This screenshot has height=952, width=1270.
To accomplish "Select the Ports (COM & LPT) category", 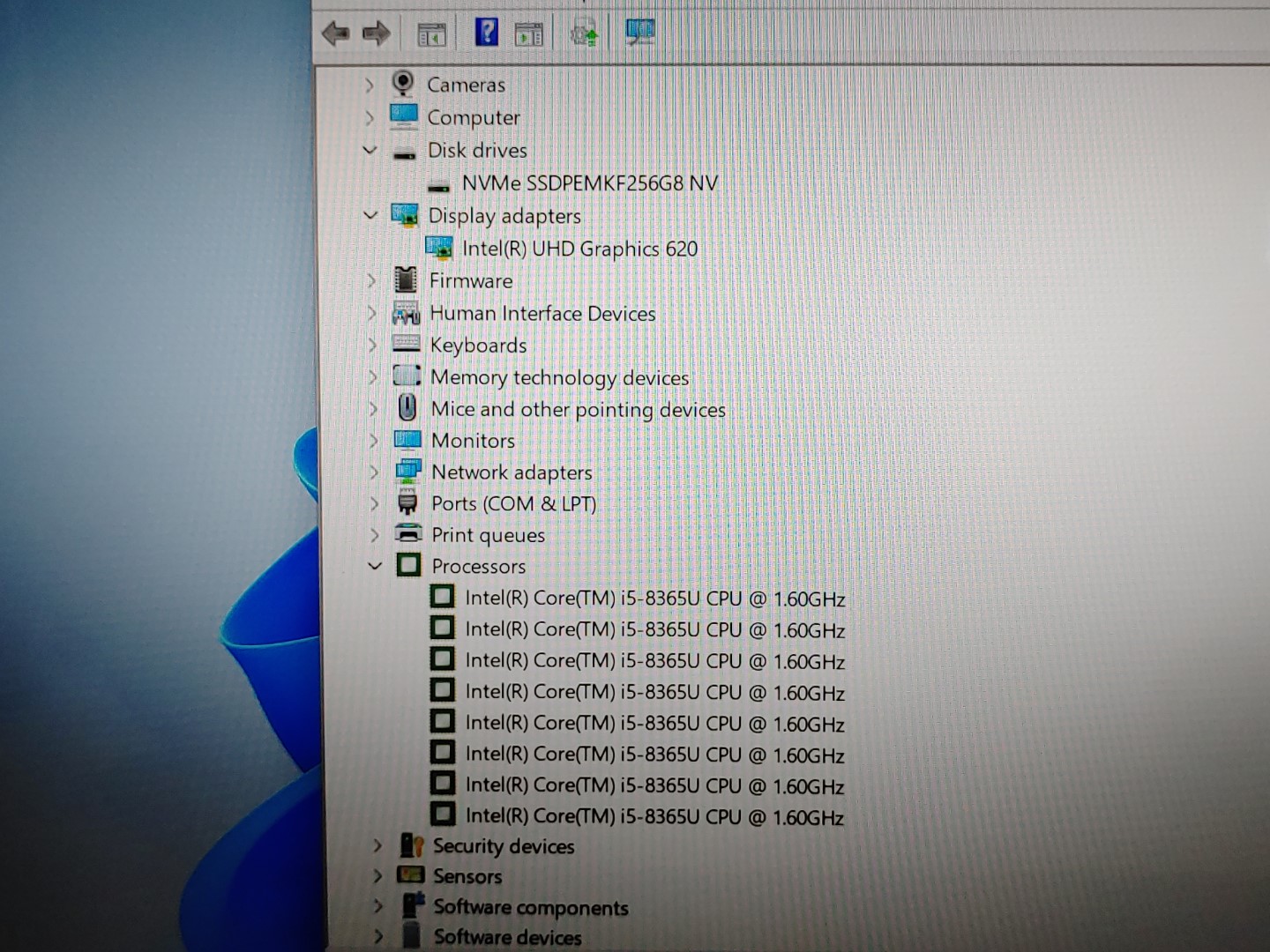I will coord(513,503).
